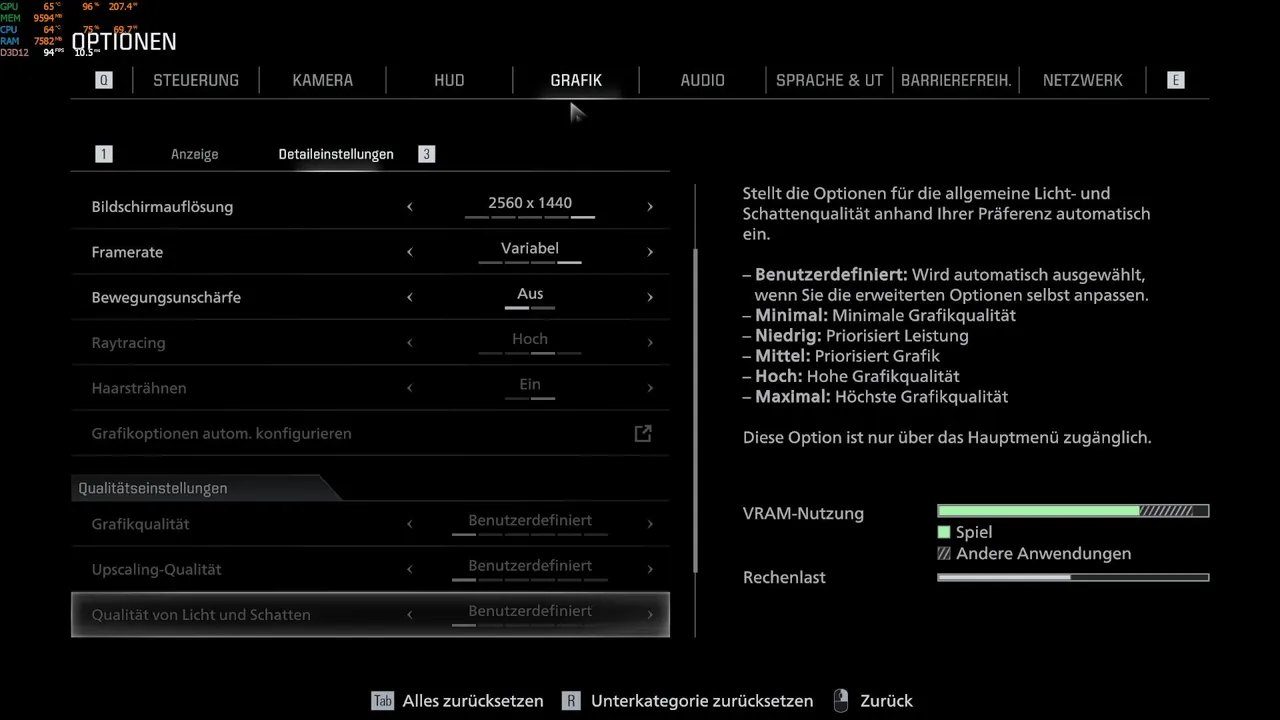Open external link icon for Grafikoptionen autom. konfigurieren
Screen dimensions: 1280x720
tap(643, 433)
